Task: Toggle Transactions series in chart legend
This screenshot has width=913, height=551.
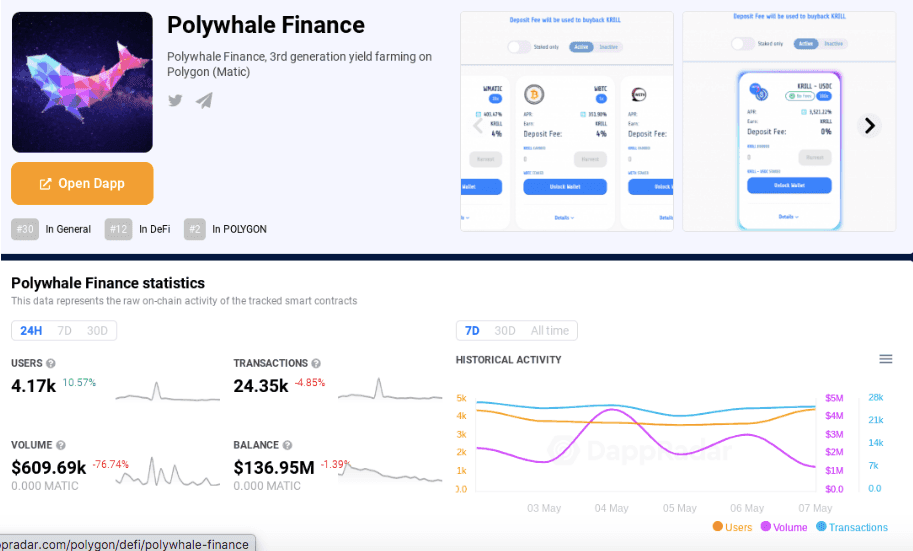Action: [851, 527]
